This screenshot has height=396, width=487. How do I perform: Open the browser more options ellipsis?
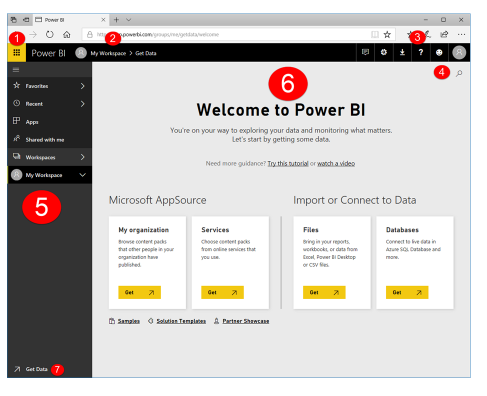(x=461, y=34)
